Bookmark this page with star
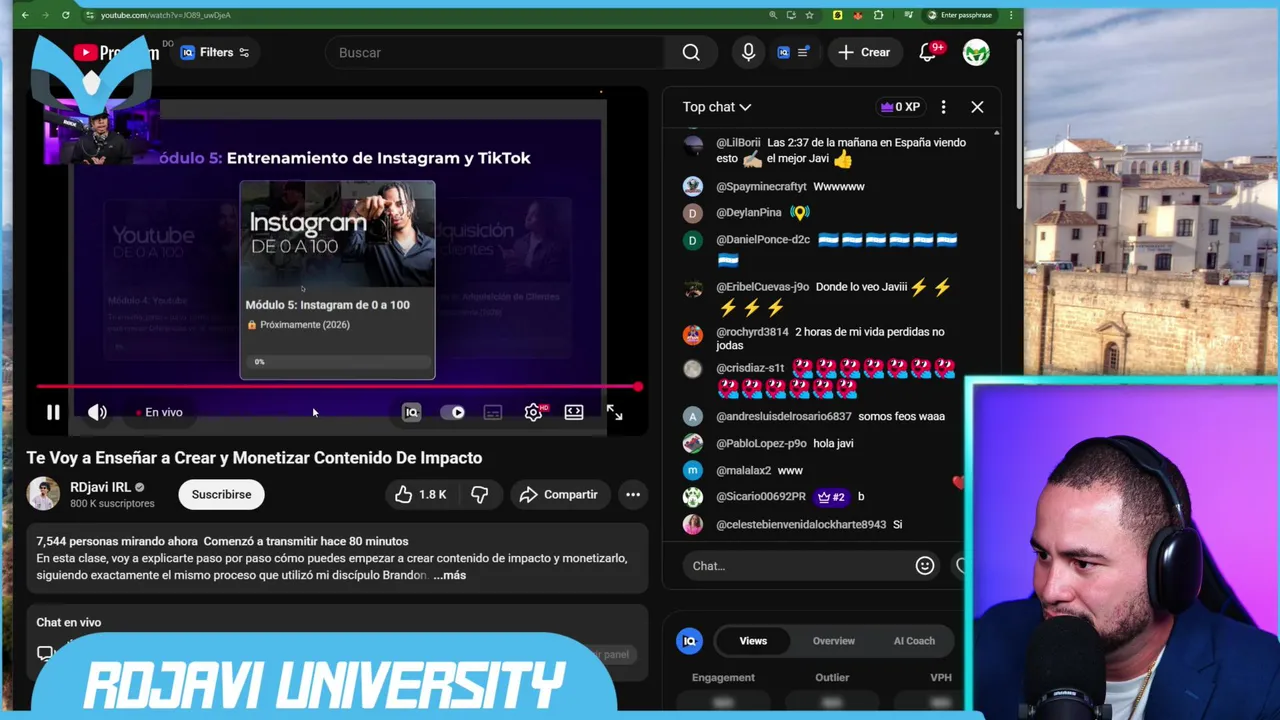1280x720 pixels. pos(809,15)
